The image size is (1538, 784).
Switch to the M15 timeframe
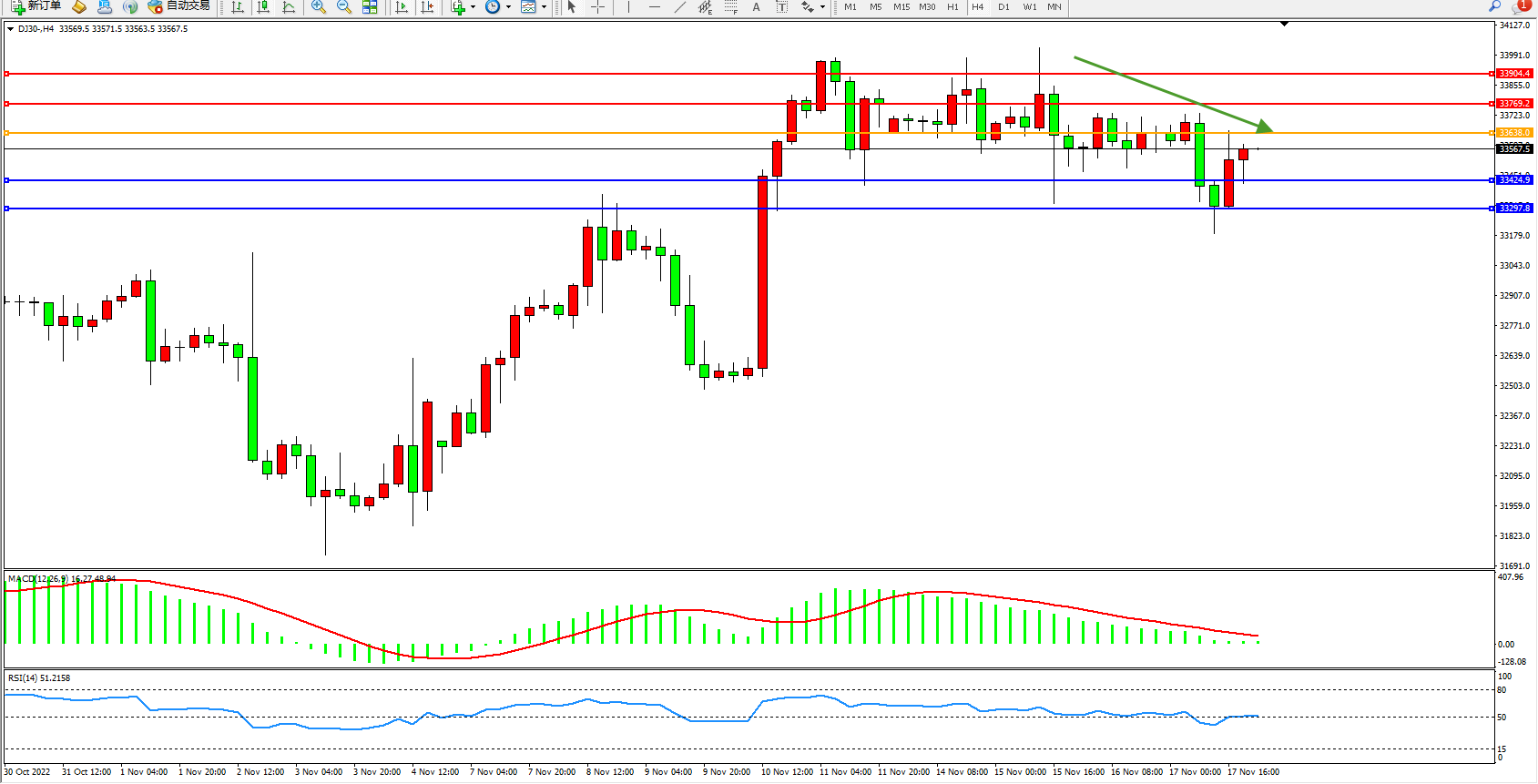click(x=901, y=7)
